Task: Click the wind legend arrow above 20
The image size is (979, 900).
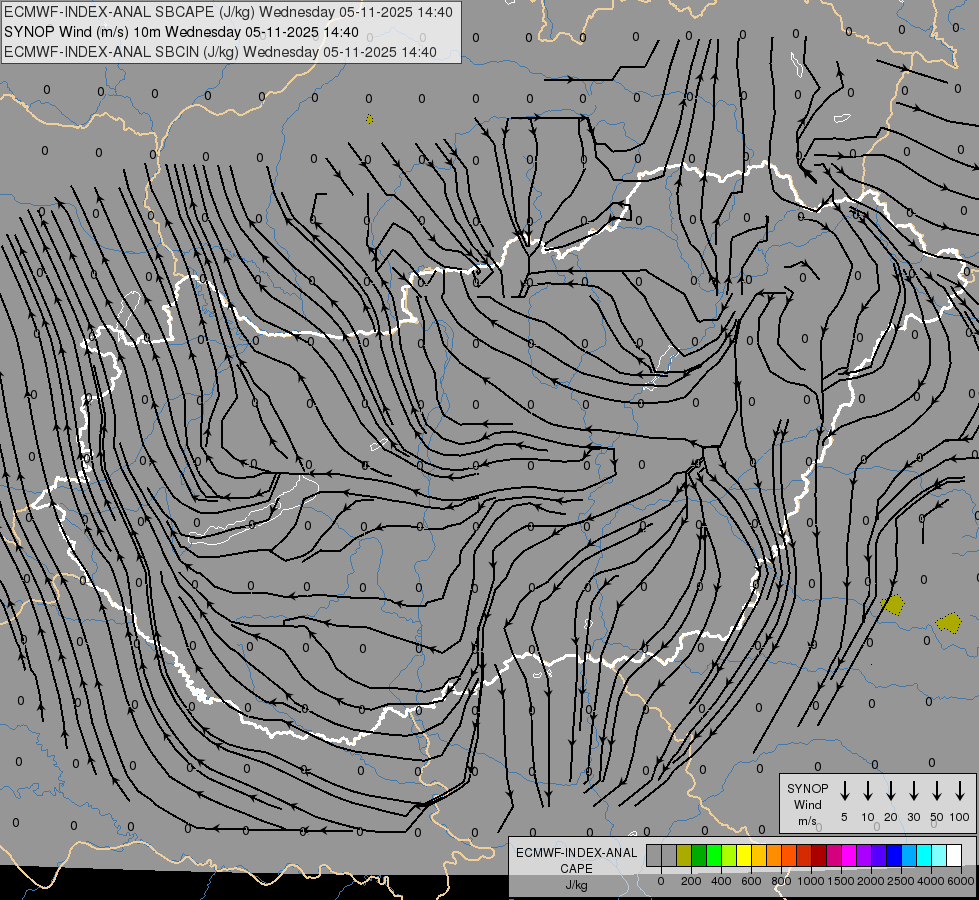Action: point(891,791)
